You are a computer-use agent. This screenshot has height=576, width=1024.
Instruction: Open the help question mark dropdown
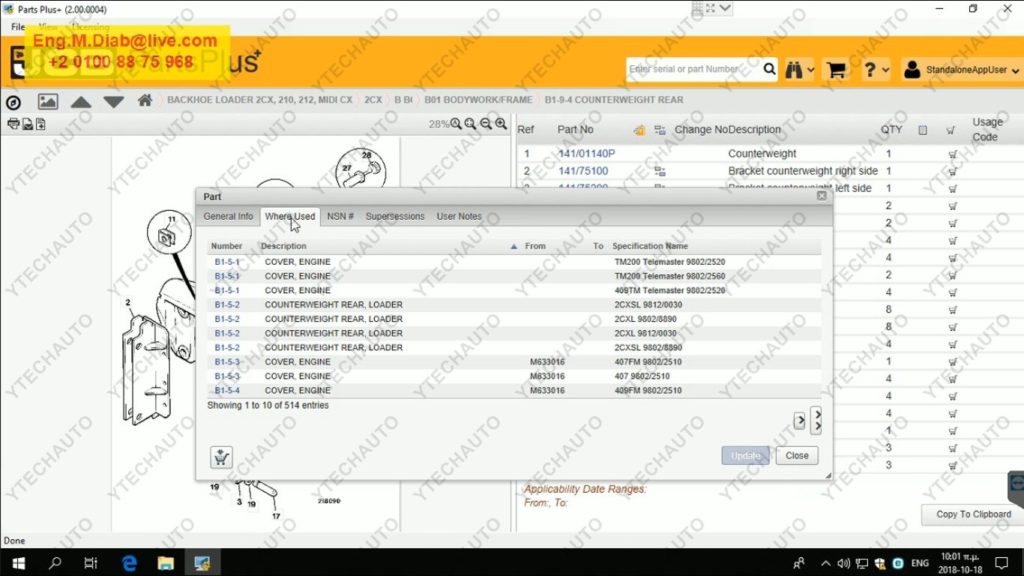click(876, 70)
